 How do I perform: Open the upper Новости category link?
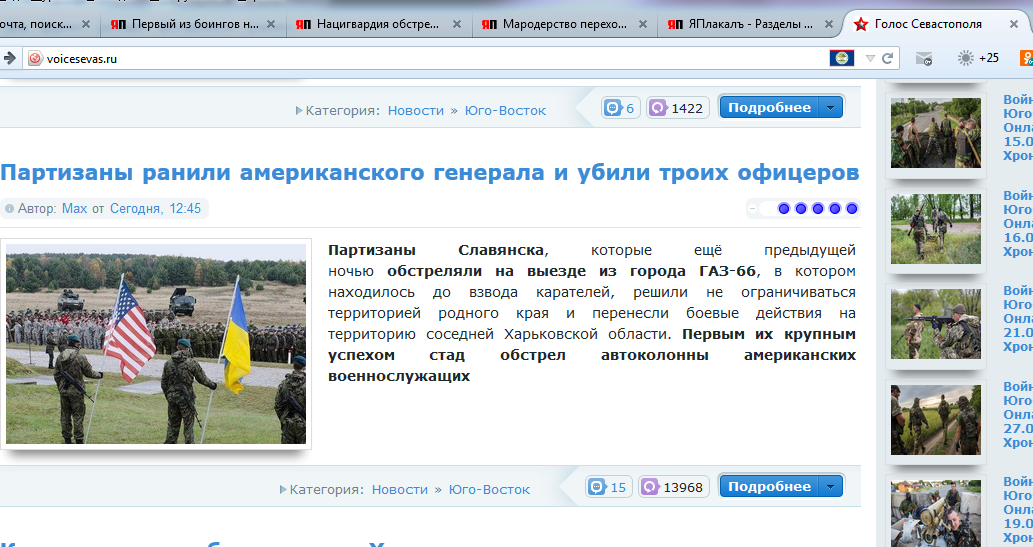pyautogui.click(x=416, y=111)
